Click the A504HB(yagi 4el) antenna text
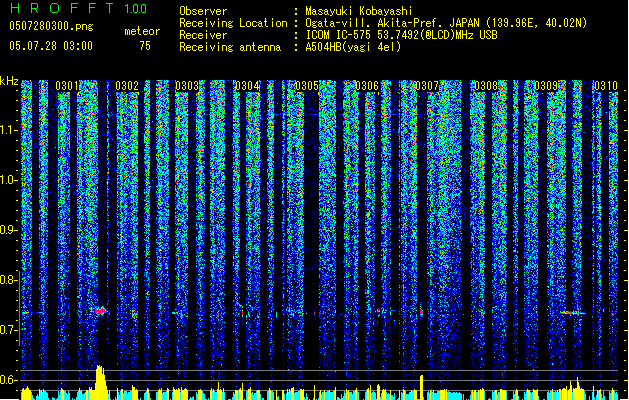 point(353,47)
